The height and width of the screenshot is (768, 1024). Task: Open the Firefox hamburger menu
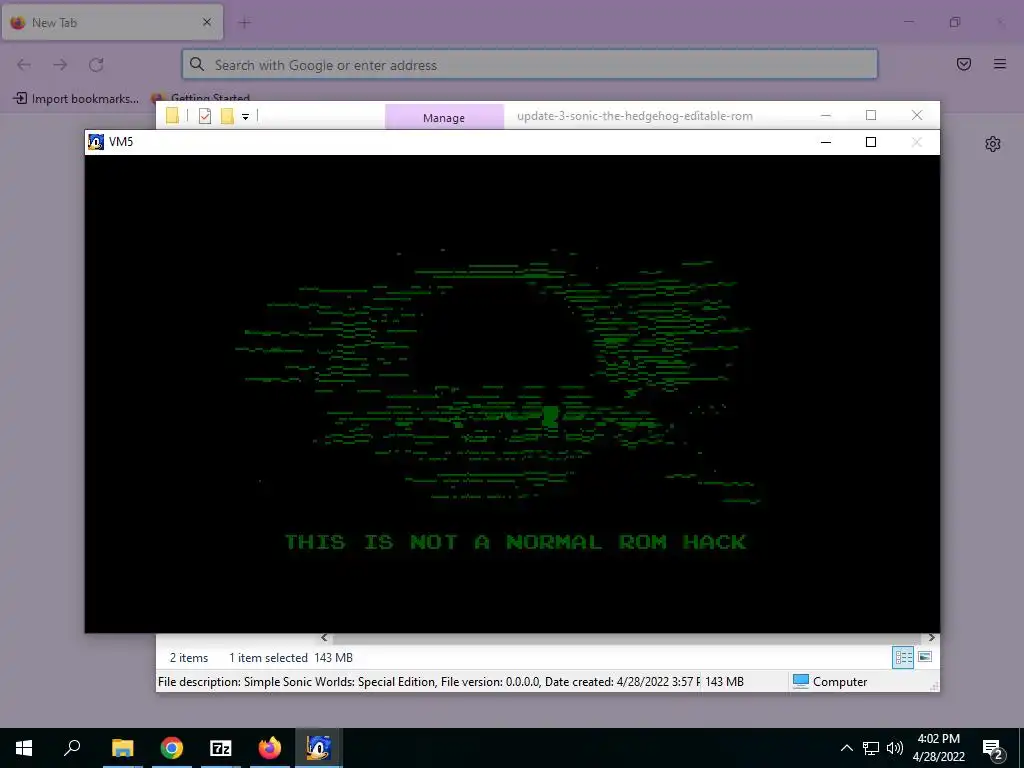click(x=999, y=64)
